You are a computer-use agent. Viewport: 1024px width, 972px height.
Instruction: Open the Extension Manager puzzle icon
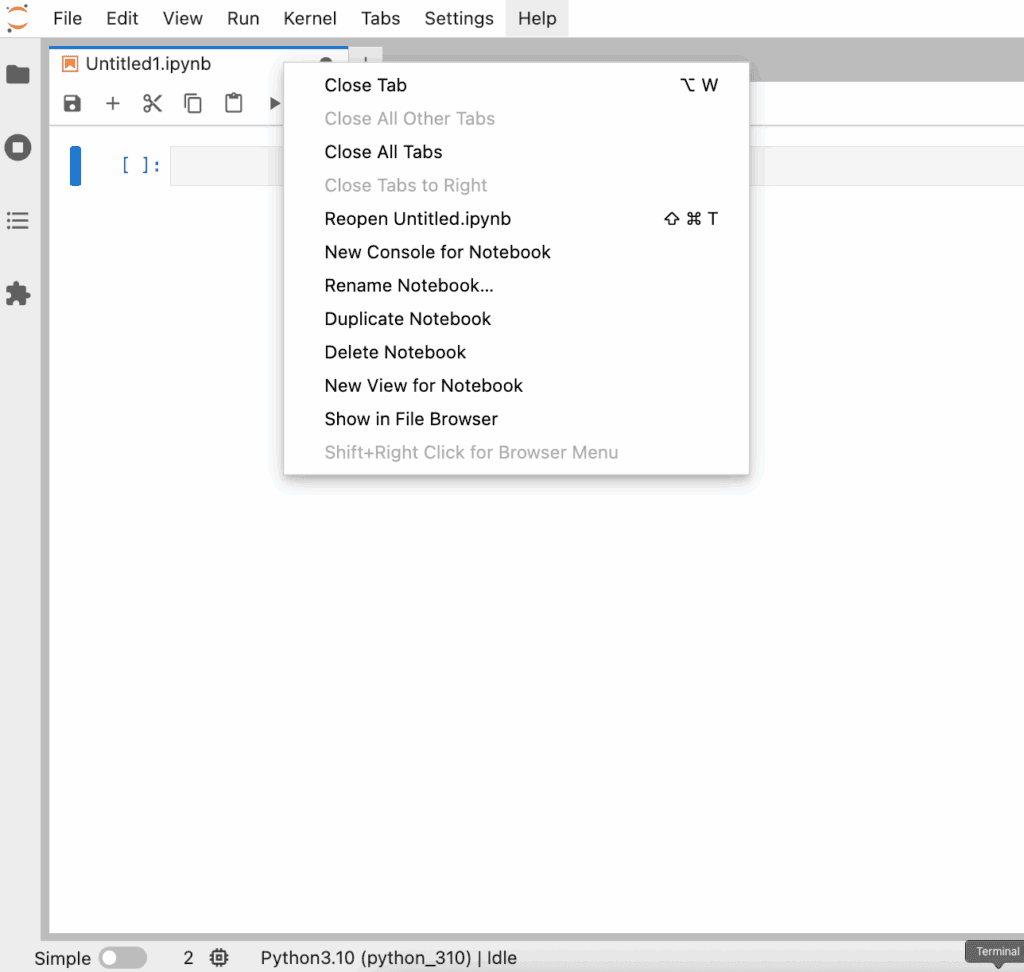18,294
